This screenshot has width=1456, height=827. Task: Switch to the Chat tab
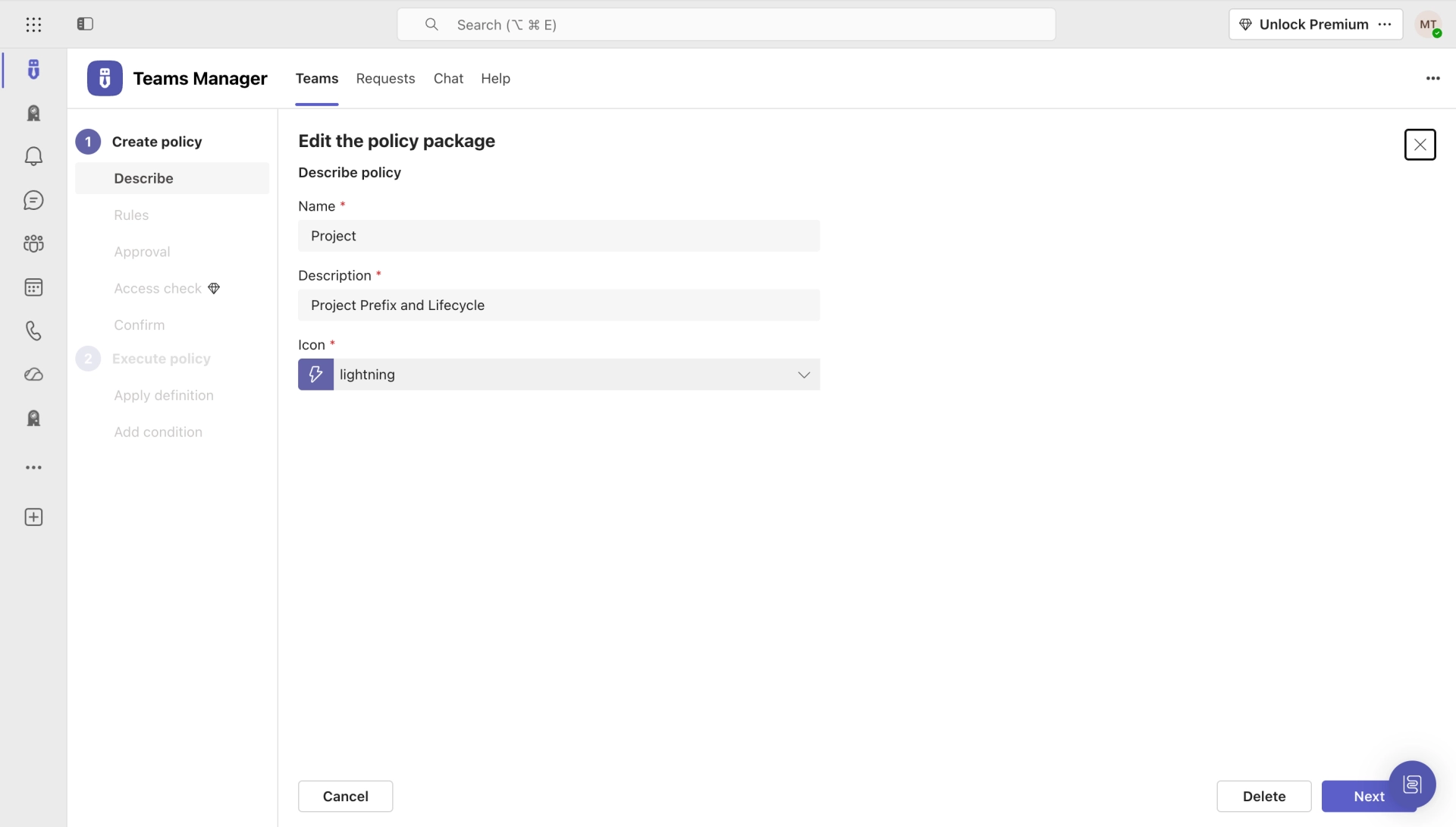pos(448,78)
